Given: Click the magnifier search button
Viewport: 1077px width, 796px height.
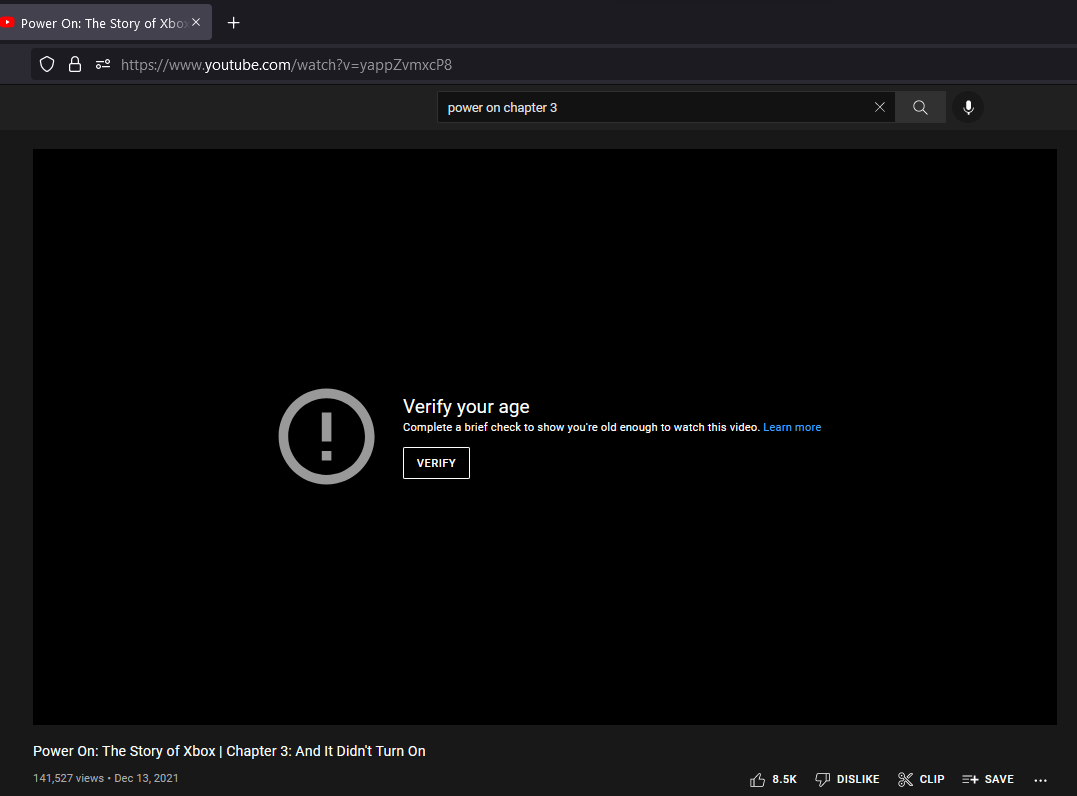Looking at the screenshot, I should click(920, 107).
